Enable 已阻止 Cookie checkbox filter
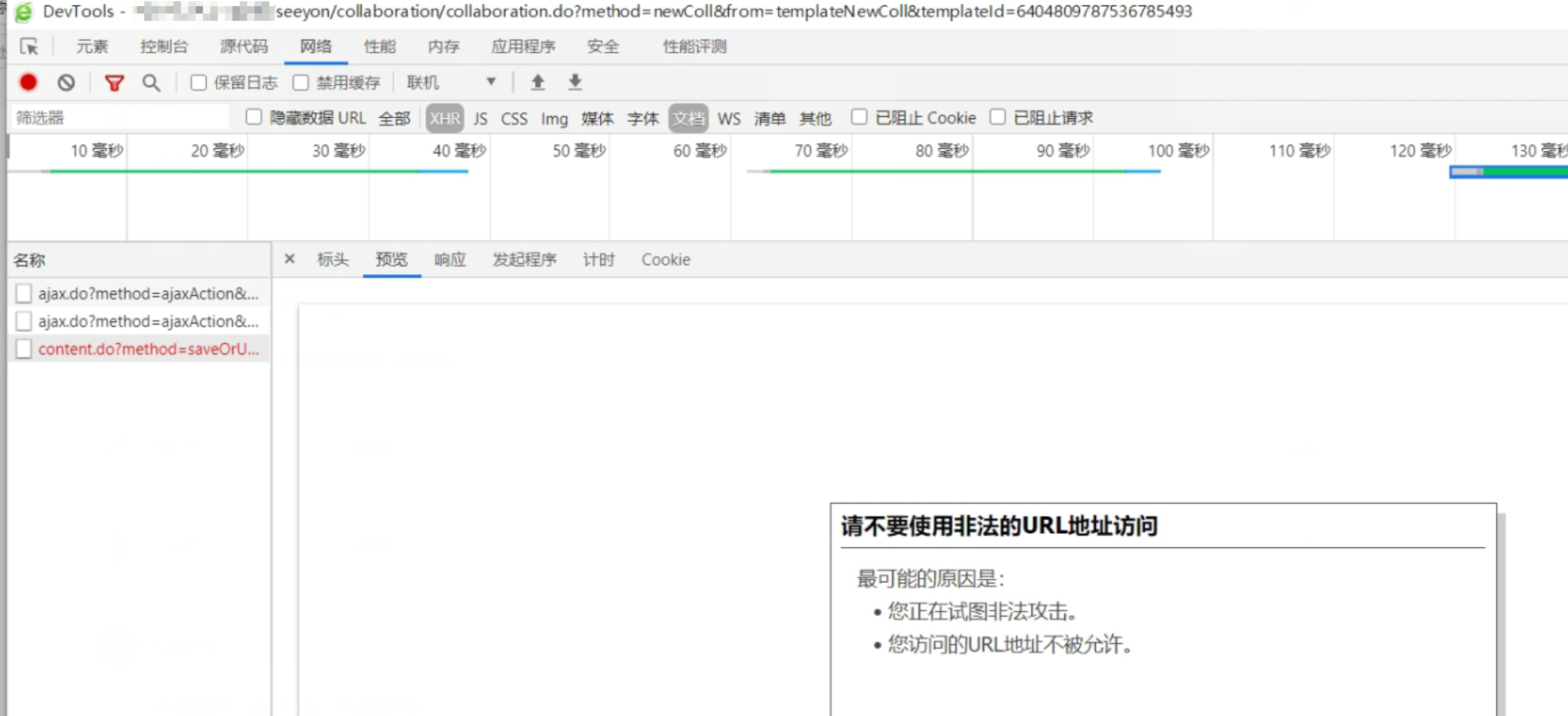This screenshot has height=716, width=1568. (x=859, y=117)
